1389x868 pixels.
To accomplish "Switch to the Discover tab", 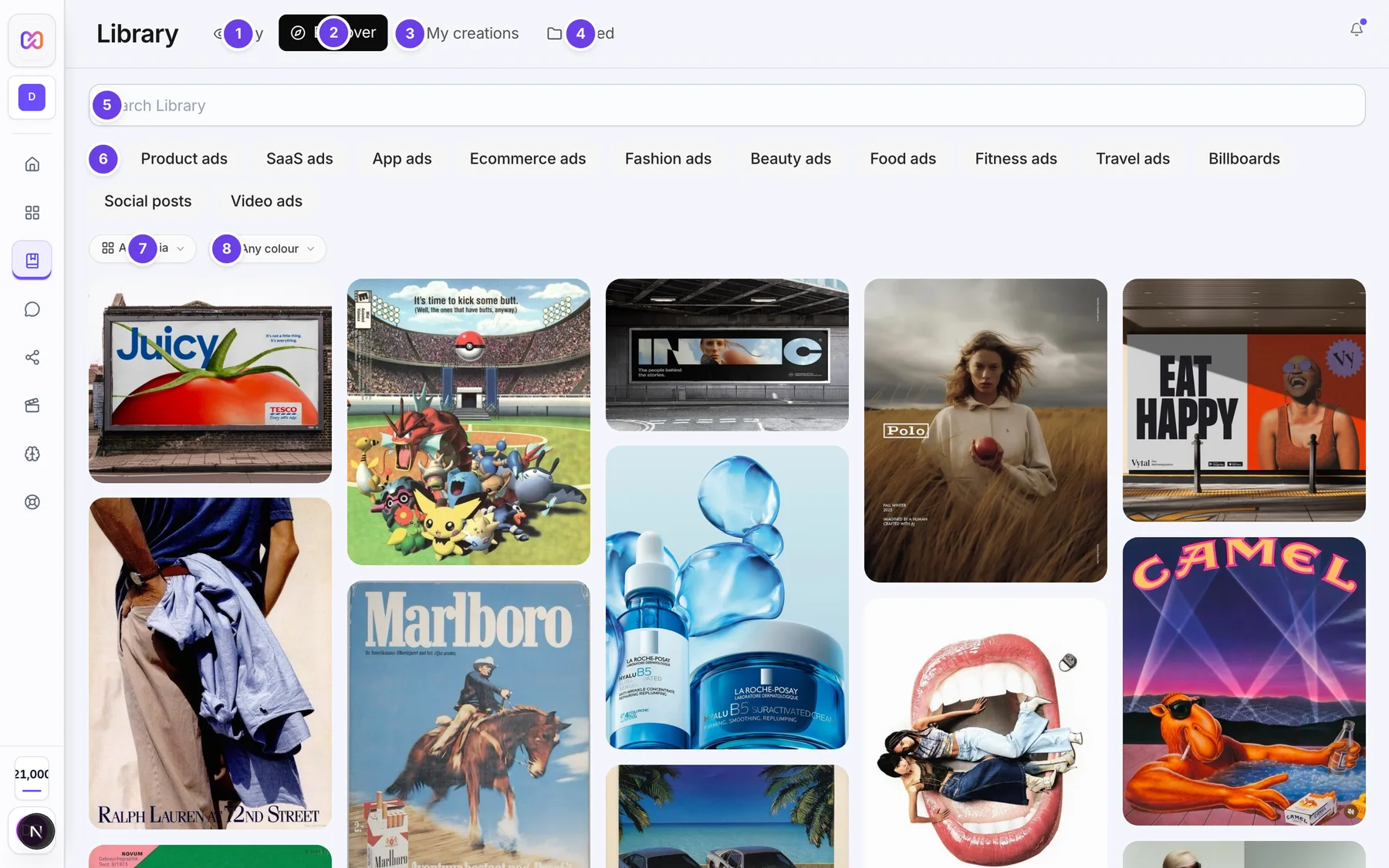I will pyautogui.click(x=333, y=33).
